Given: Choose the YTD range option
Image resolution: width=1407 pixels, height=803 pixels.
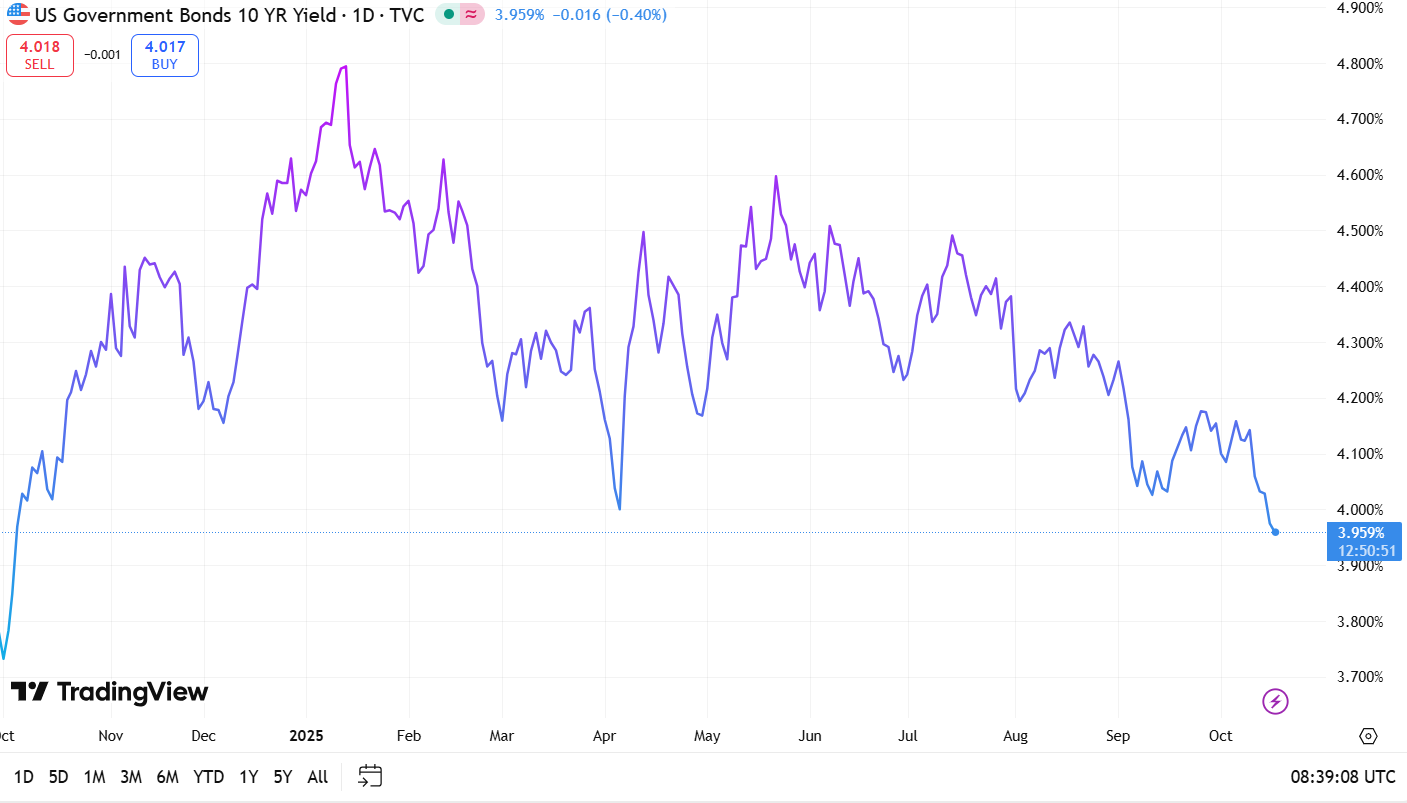Looking at the screenshot, I should pyautogui.click(x=208, y=777).
